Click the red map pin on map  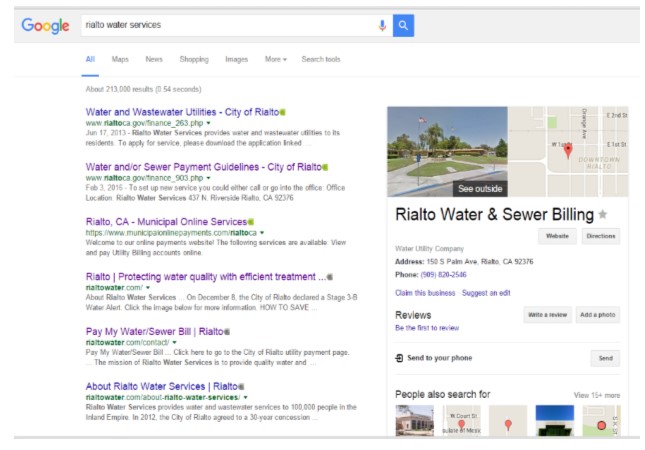click(568, 150)
